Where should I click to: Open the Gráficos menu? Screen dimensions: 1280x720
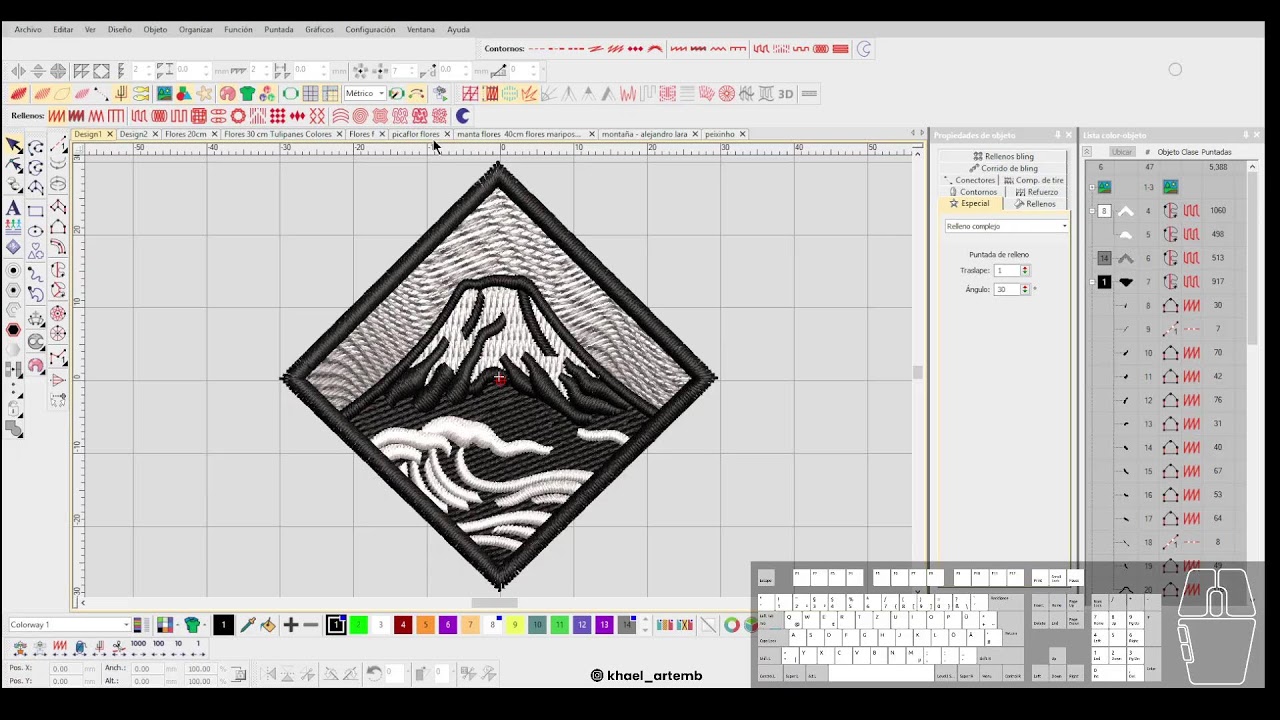tap(319, 30)
